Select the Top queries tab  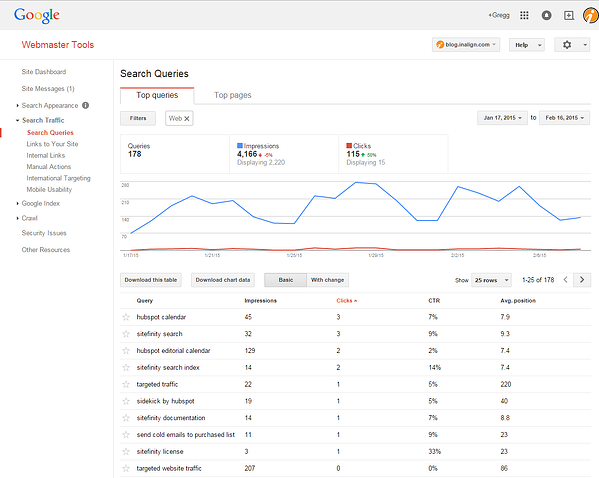[x=157, y=95]
